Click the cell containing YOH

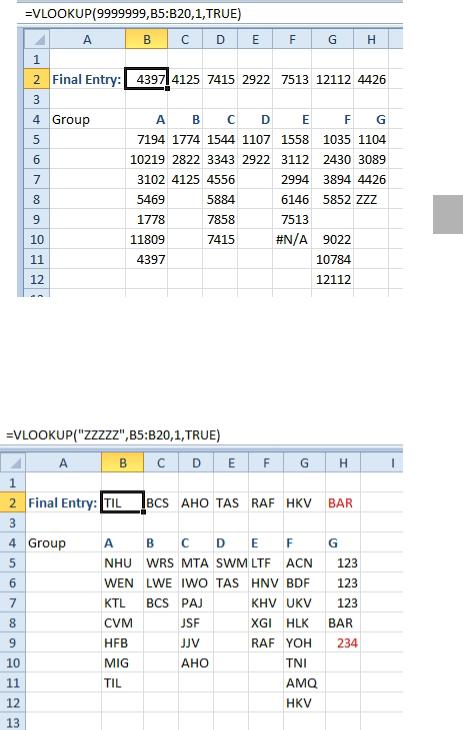click(x=304, y=643)
